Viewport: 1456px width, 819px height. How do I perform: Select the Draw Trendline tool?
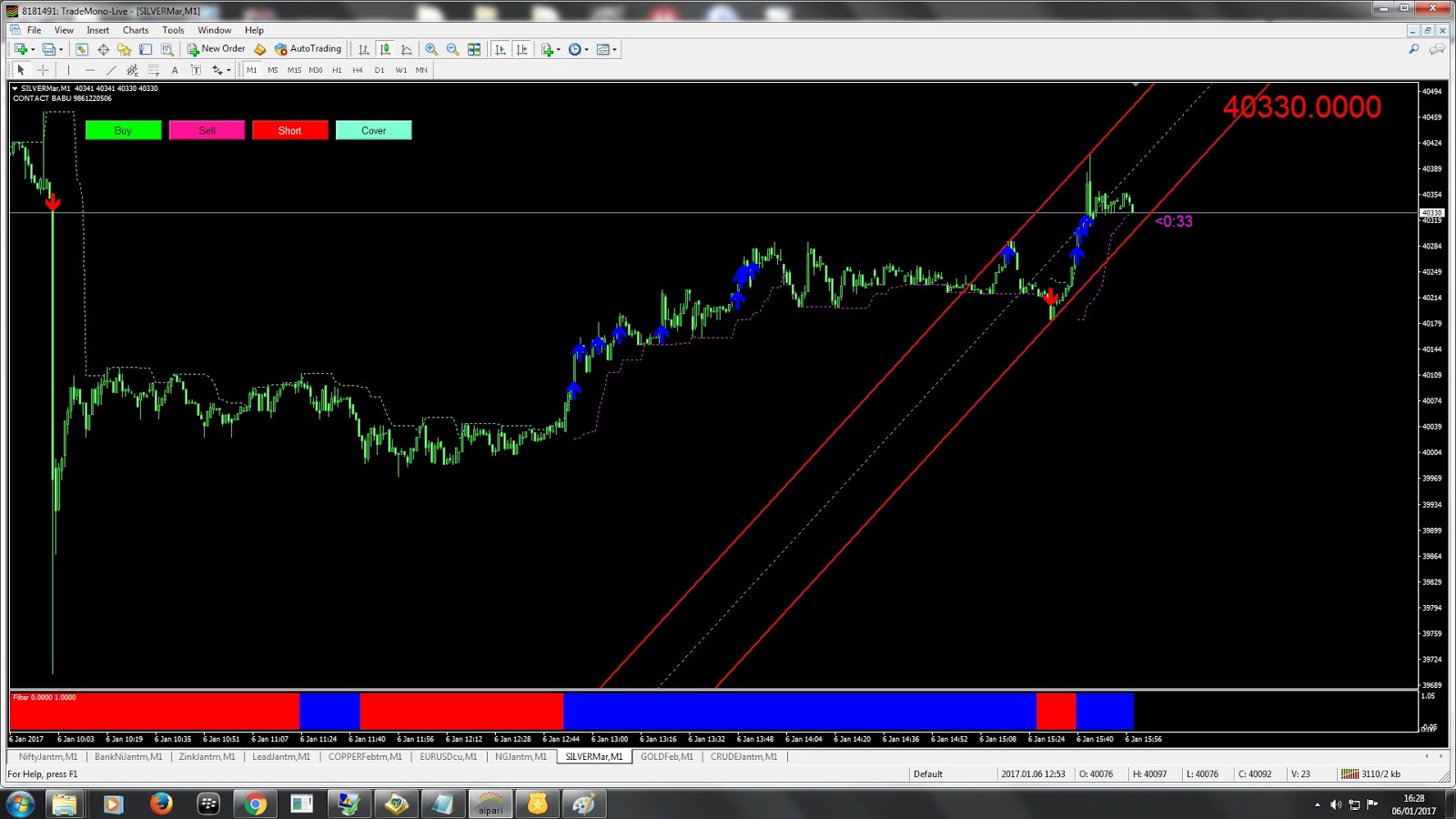pyautogui.click(x=111, y=70)
